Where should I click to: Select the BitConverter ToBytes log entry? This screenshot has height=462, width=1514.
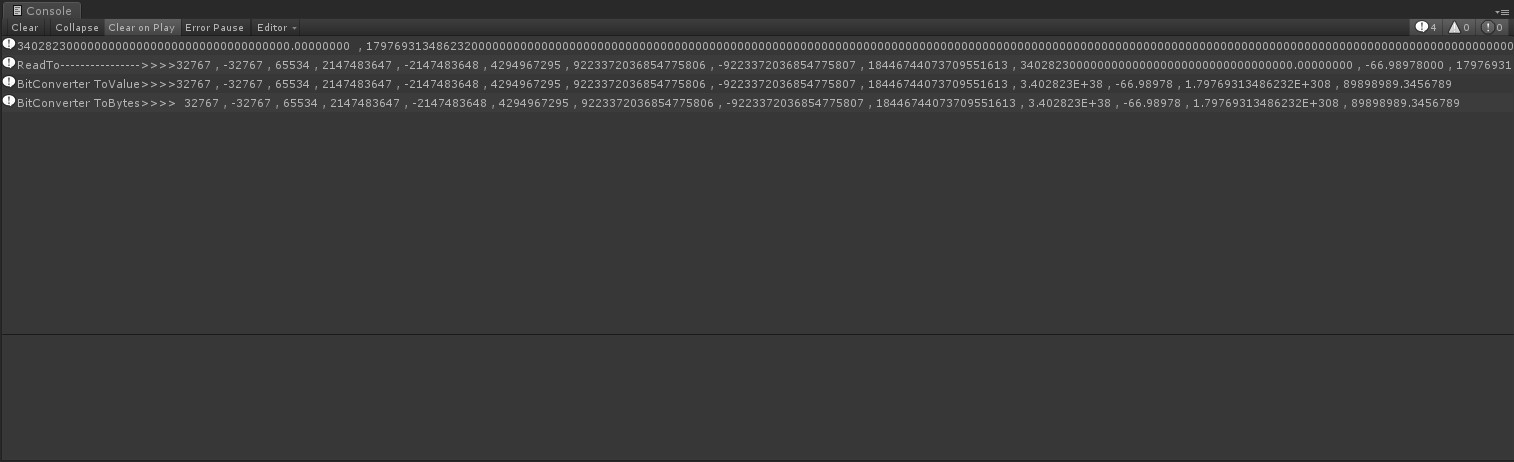[x=757, y=103]
